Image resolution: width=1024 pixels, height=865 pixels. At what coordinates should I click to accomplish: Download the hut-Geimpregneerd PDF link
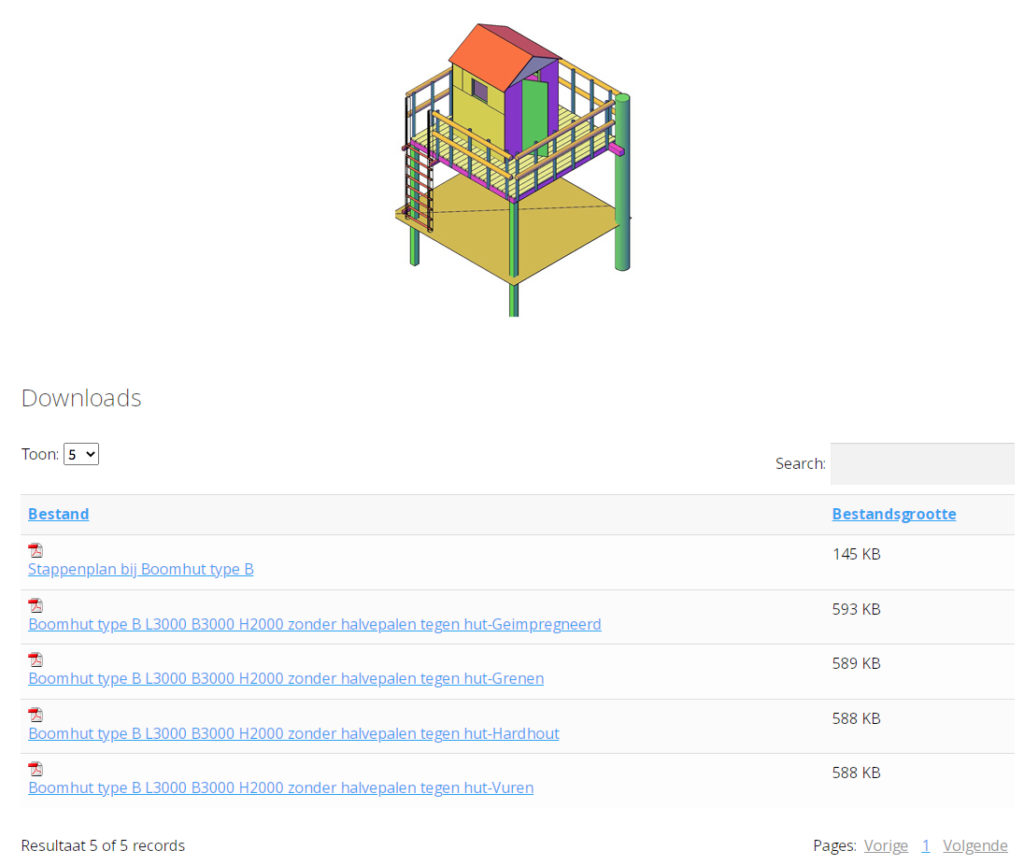(314, 624)
